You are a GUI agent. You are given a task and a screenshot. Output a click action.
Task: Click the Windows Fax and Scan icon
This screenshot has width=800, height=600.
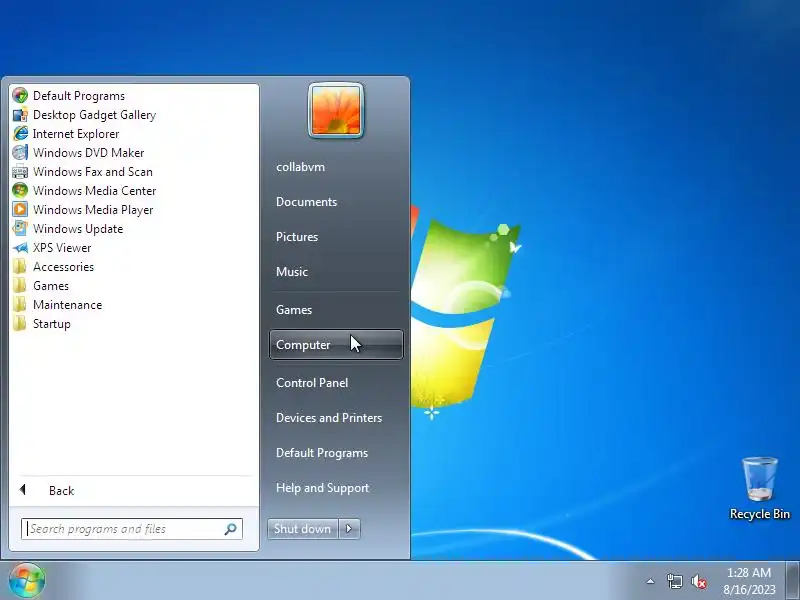tap(20, 172)
